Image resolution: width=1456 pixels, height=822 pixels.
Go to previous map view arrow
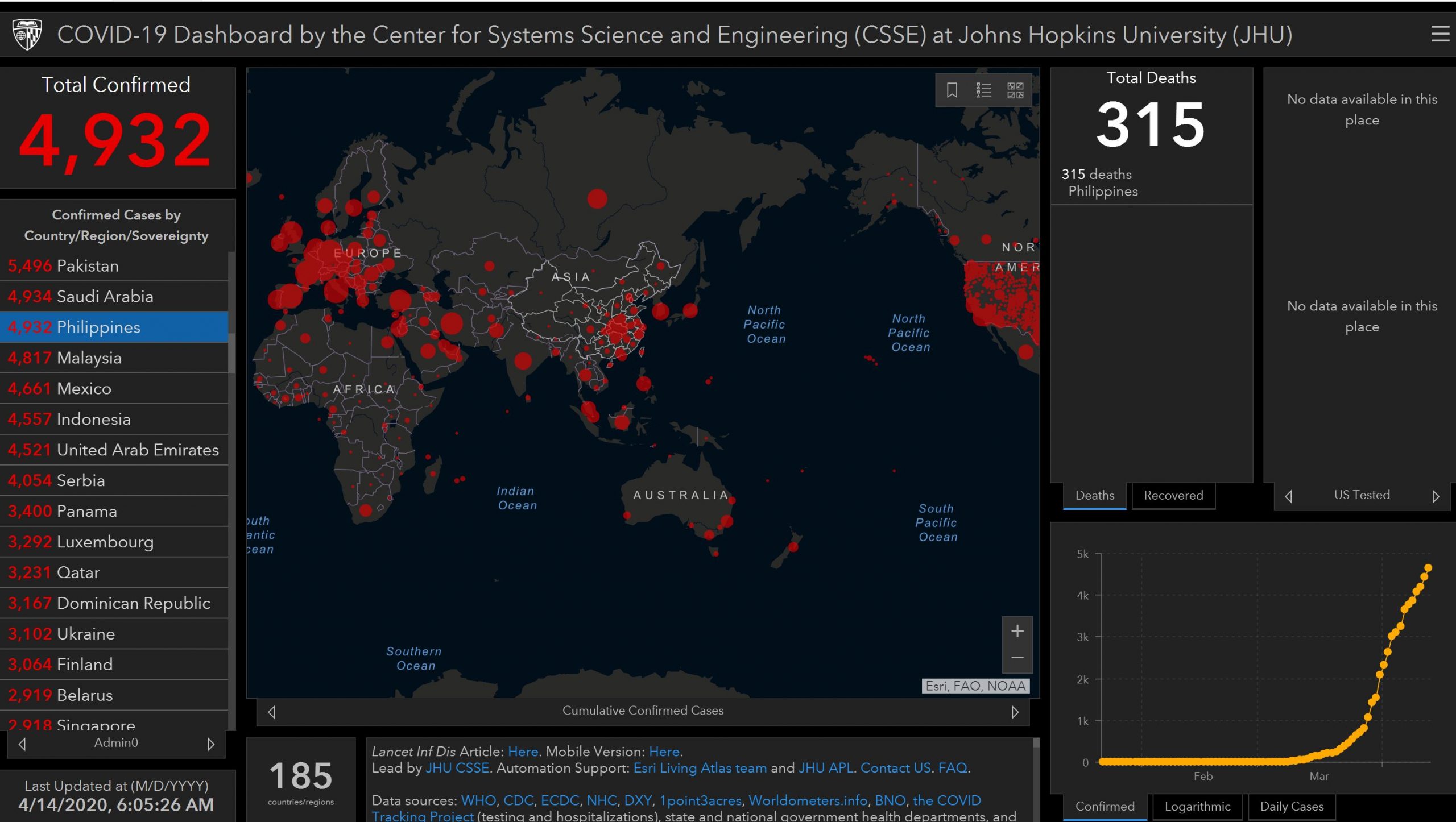[x=272, y=712]
